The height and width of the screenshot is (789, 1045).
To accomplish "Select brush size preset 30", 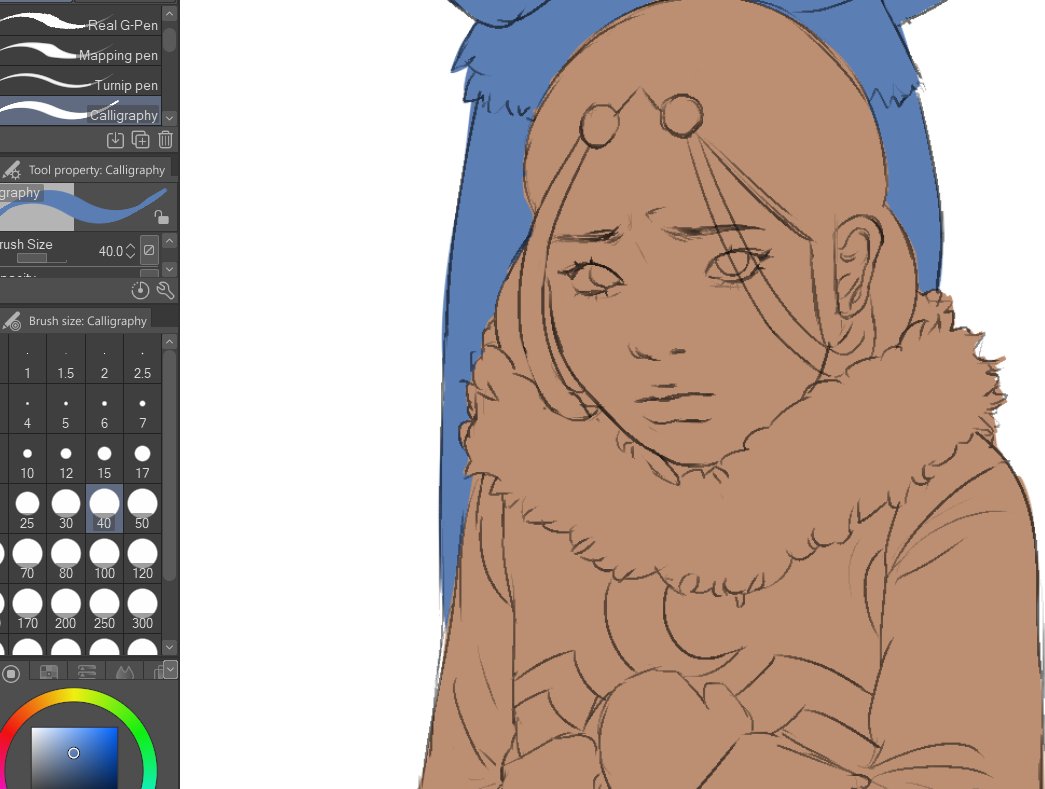I will (65, 509).
